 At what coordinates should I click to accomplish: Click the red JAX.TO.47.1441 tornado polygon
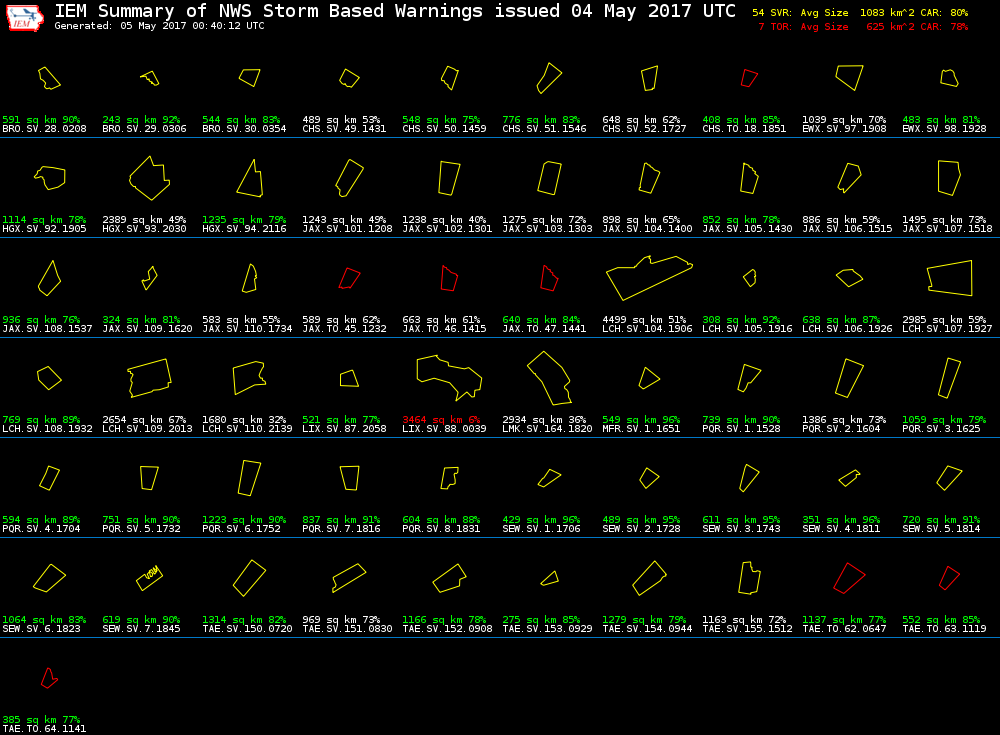tap(549, 278)
